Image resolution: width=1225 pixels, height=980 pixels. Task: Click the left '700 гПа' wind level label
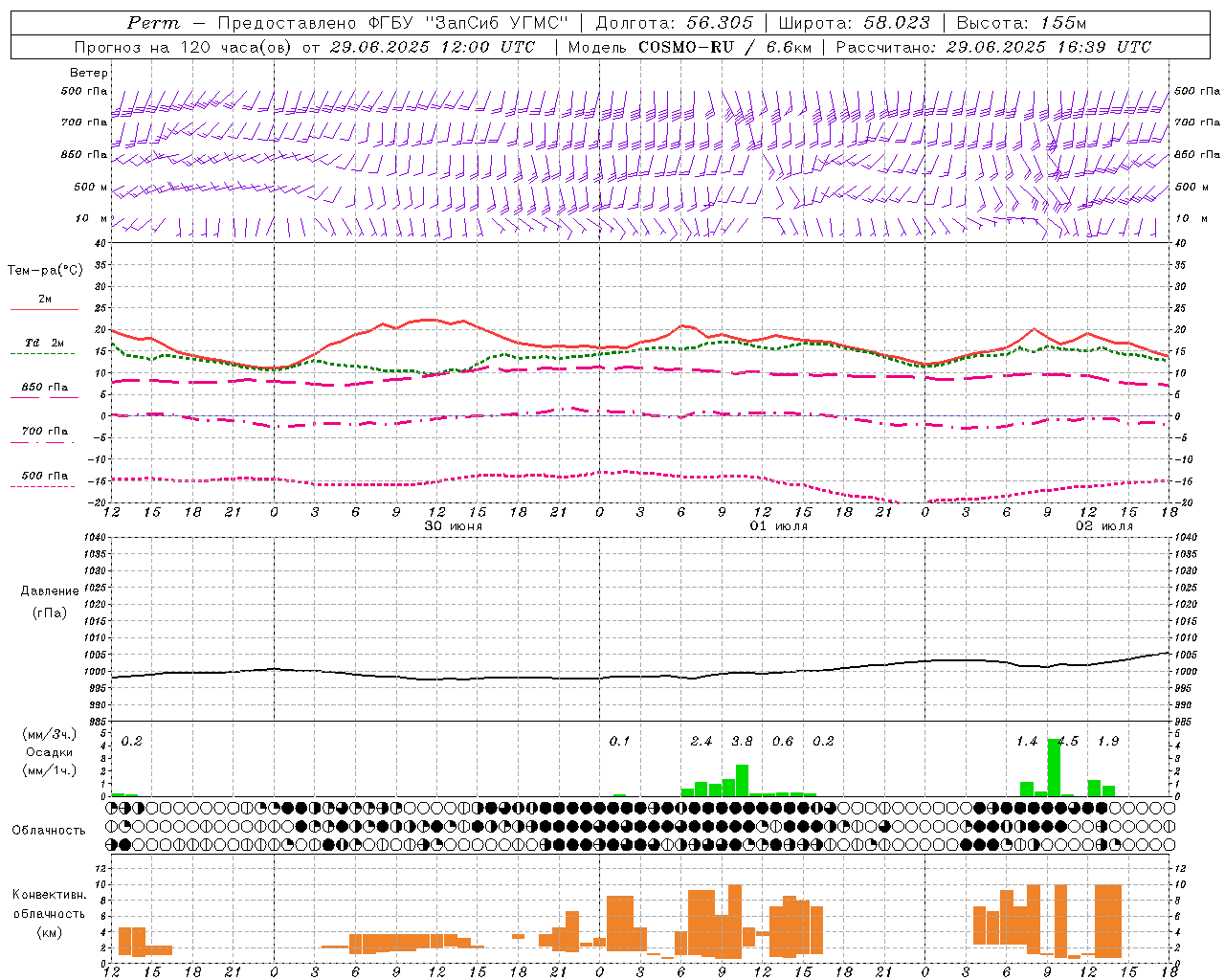pos(84,122)
